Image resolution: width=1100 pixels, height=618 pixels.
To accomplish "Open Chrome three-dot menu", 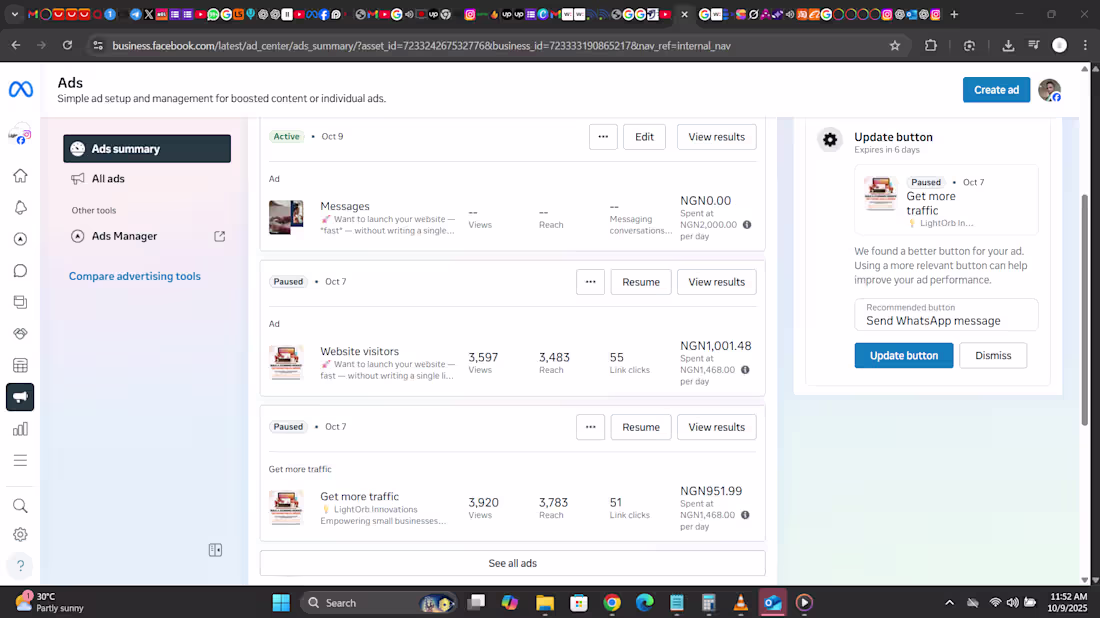I will 1085,46.
